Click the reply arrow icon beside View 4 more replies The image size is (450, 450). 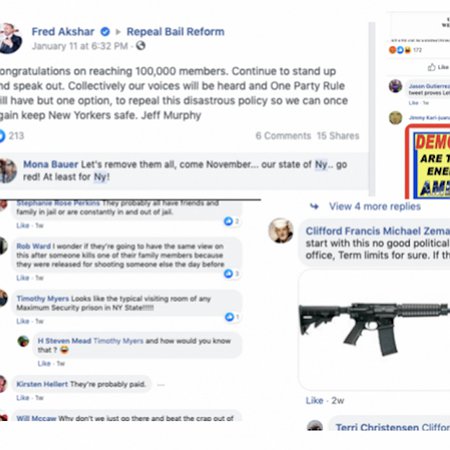click(x=314, y=206)
